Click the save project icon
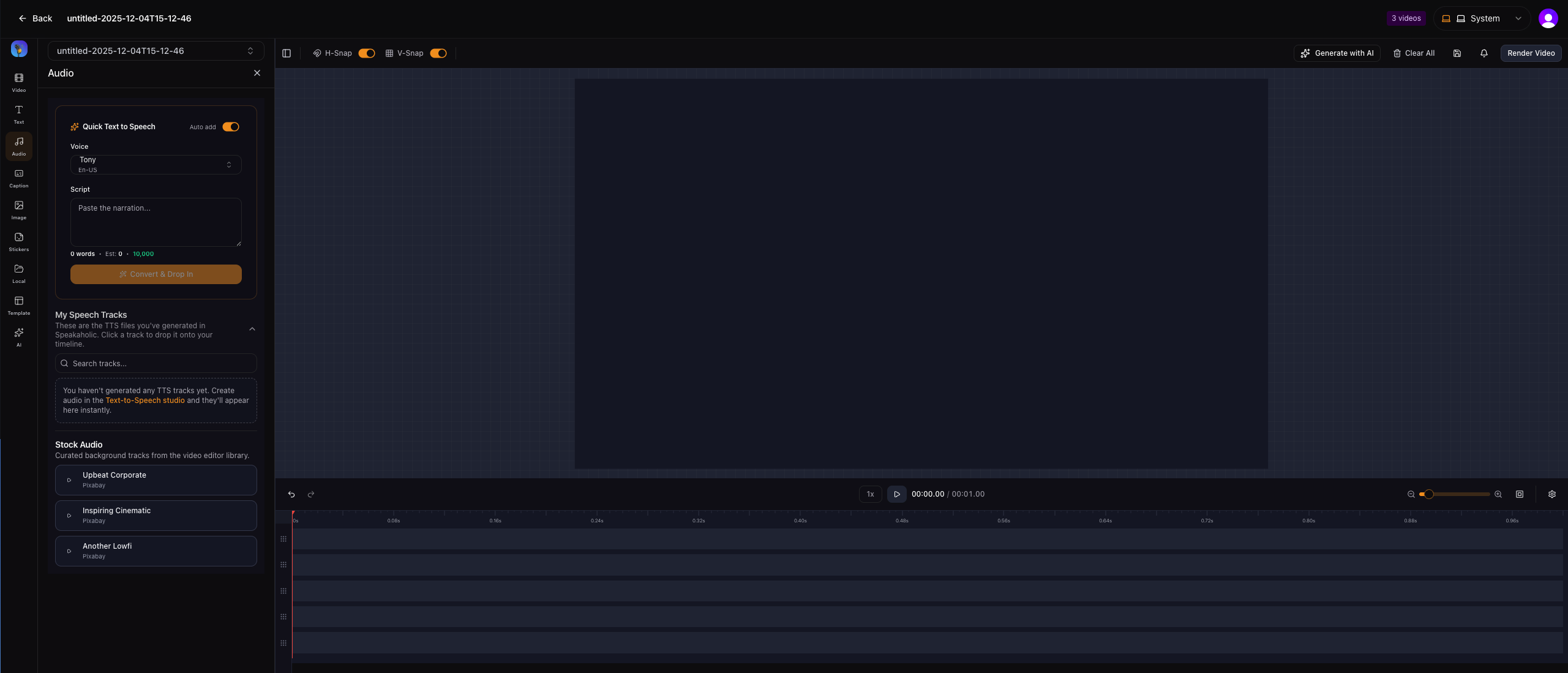Screen dimensions: 1568x673 (1457, 53)
